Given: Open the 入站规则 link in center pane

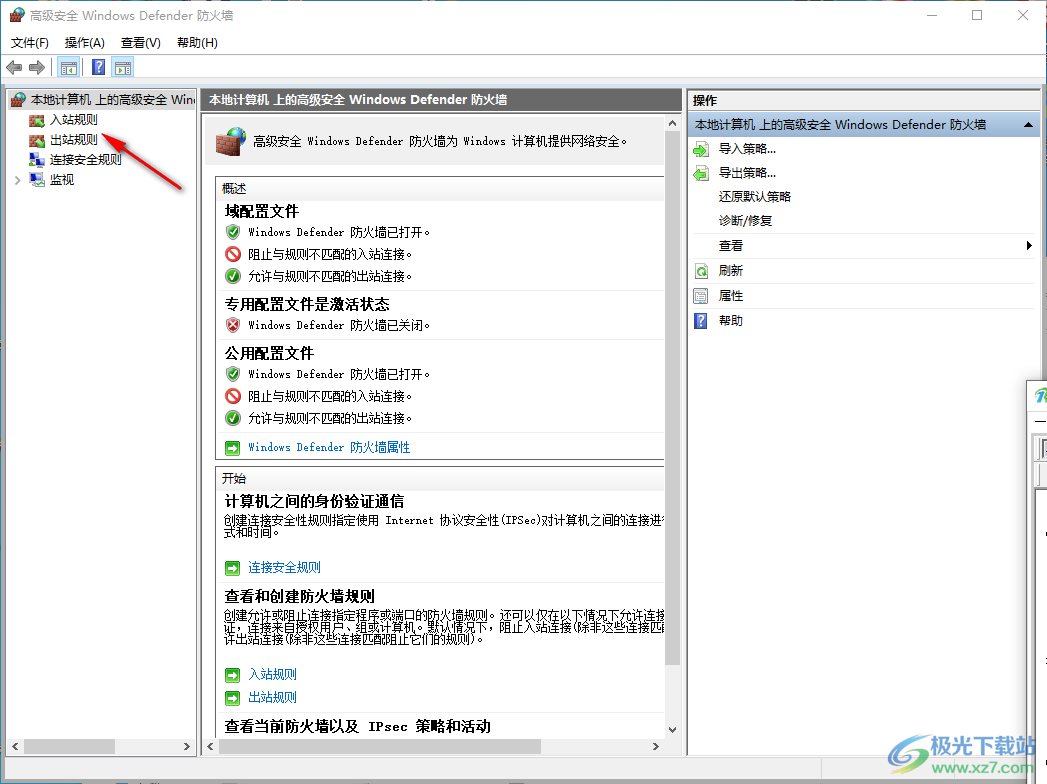Looking at the screenshot, I should coord(272,674).
